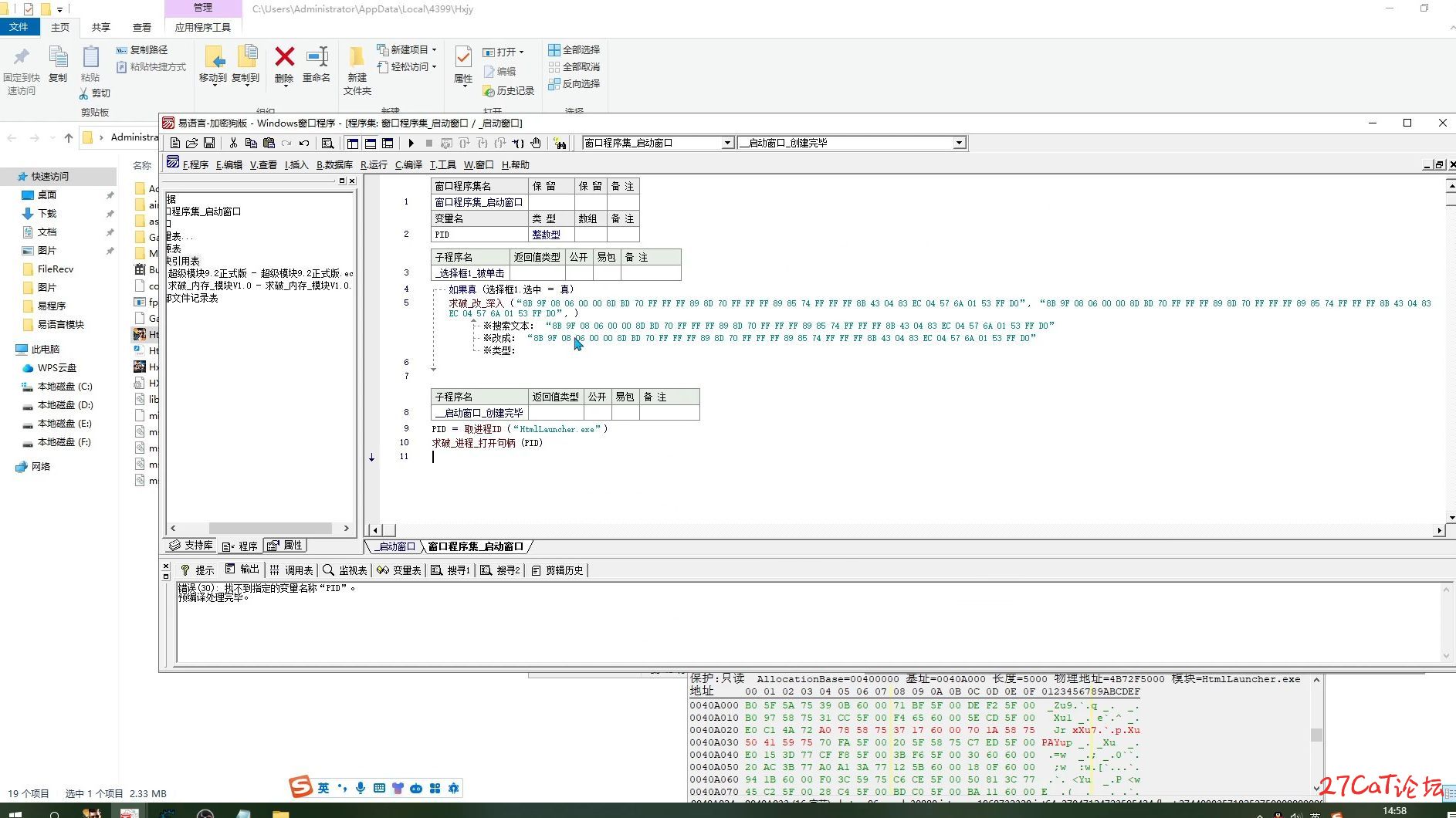This screenshot has height=818, width=1456.
Task: Click Pin to Quick Access ribbon icon
Action: pos(22,69)
